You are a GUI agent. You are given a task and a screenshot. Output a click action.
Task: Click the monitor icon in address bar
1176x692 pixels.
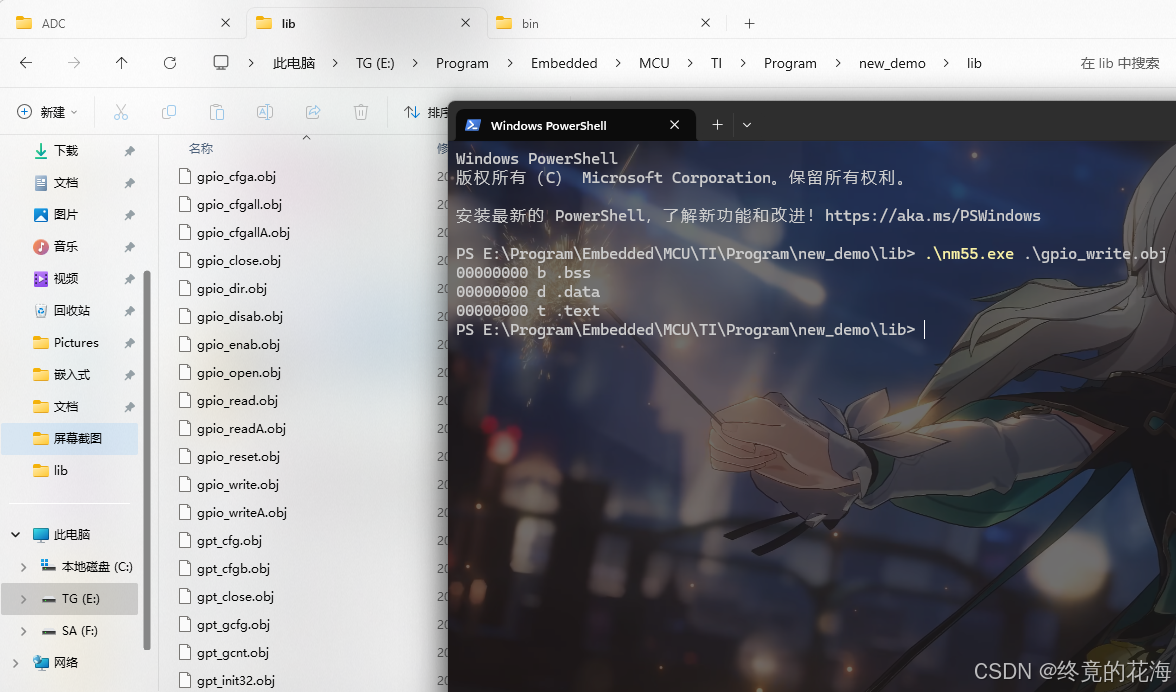(x=220, y=63)
